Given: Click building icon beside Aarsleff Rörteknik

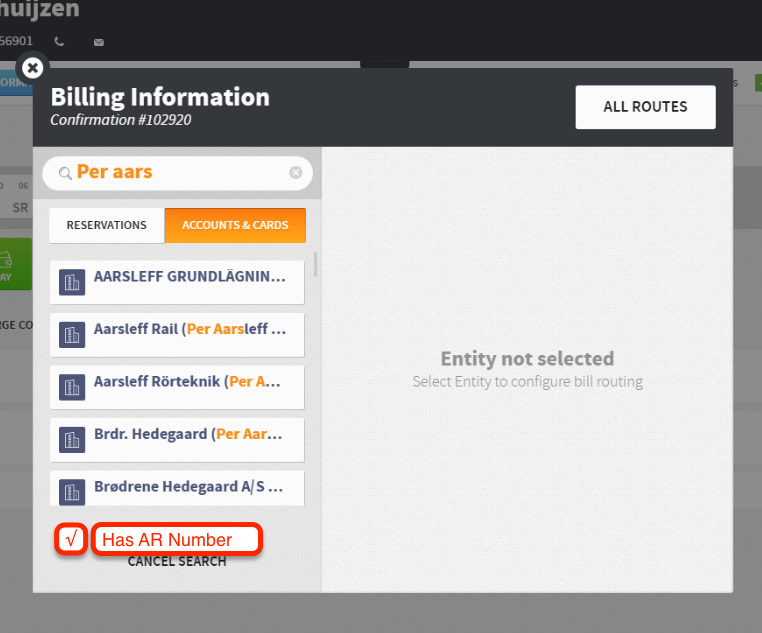Looking at the screenshot, I should [x=72, y=387].
